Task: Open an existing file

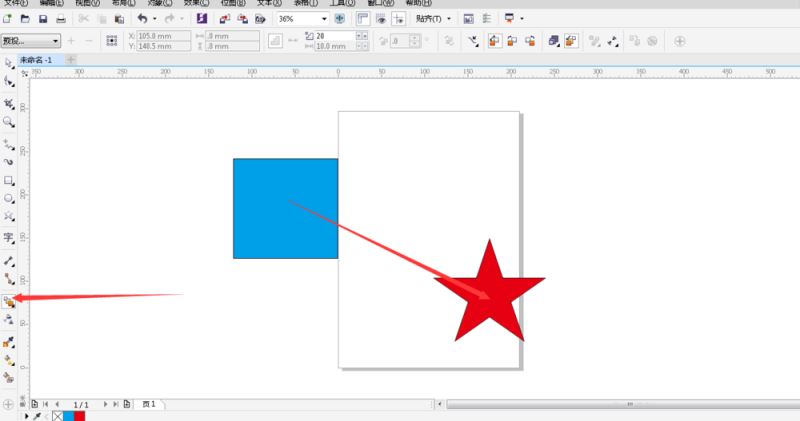Action: (x=25, y=19)
